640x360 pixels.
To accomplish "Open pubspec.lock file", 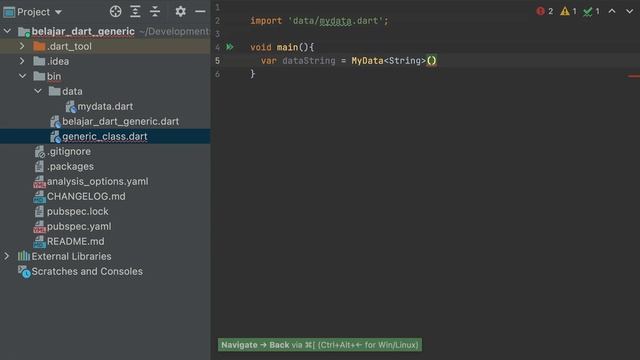I will pos(78,211).
